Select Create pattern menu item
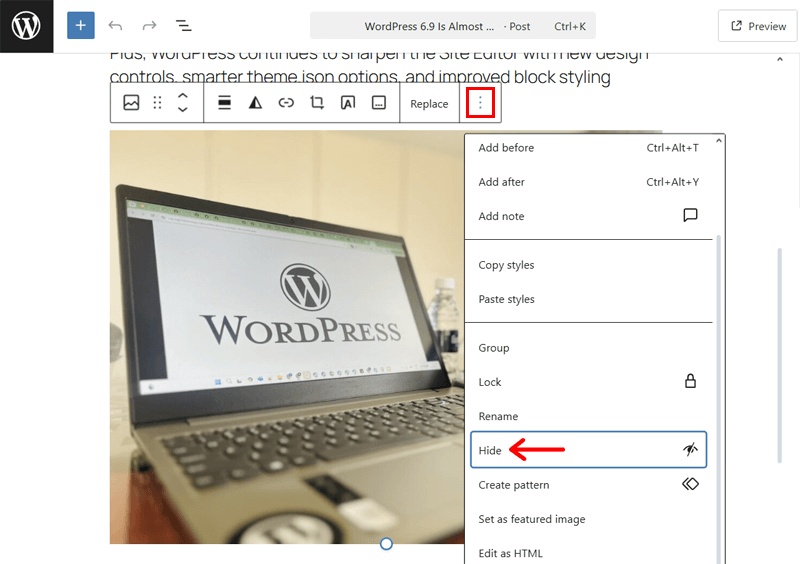The width and height of the screenshot is (800, 564). (x=588, y=485)
